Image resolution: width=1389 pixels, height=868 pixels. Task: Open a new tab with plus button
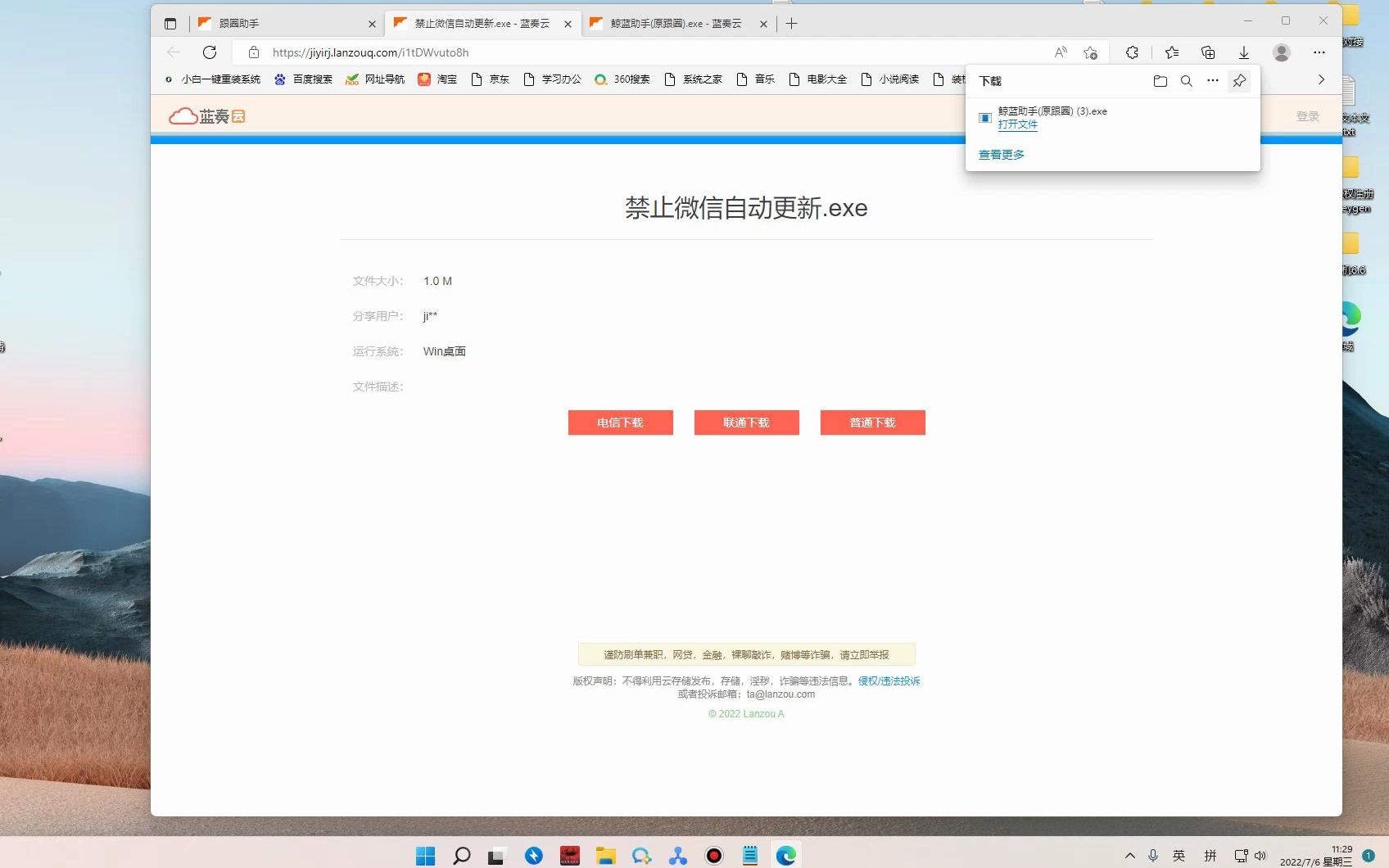point(791,24)
